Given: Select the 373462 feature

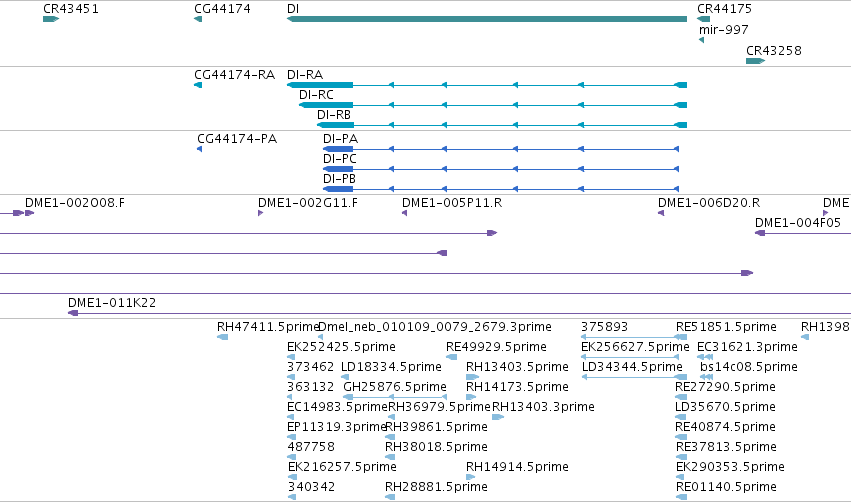Looking at the screenshot, I should (x=291, y=377).
